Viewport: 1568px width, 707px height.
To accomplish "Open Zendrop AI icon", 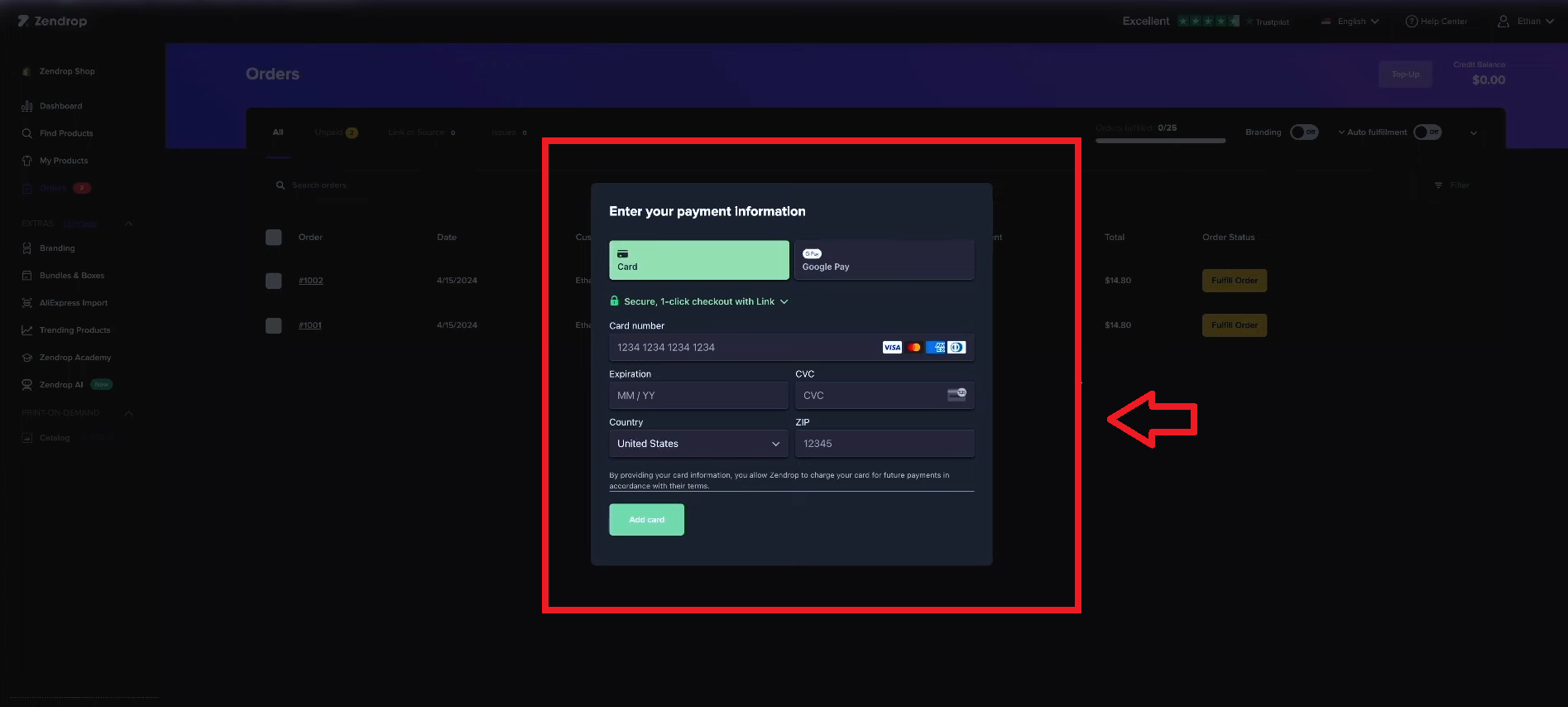I will click(x=26, y=385).
